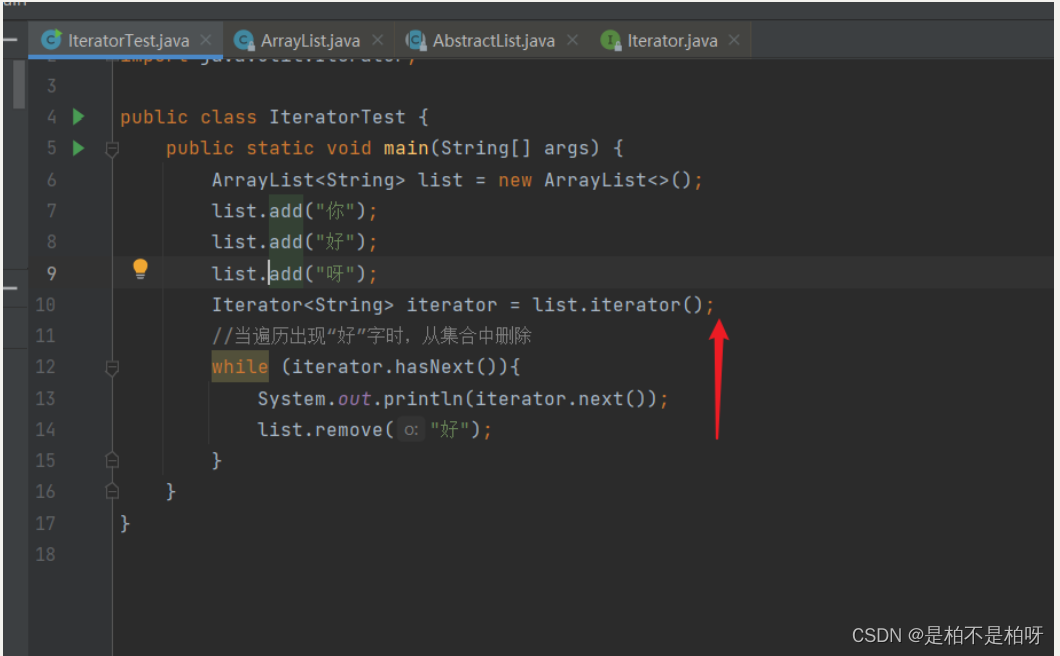The width and height of the screenshot is (1060, 656).
Task: Collapse the main method using its fold arrow
Action: 112,147
